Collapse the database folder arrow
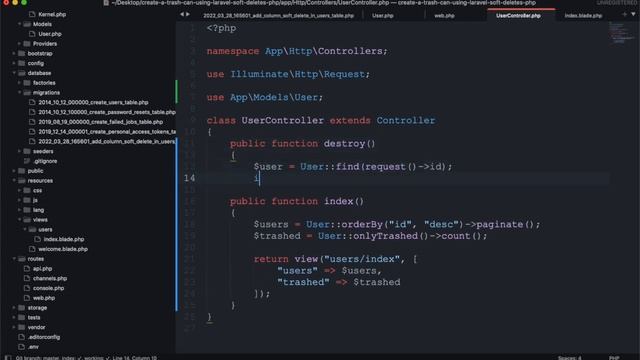 14,73
